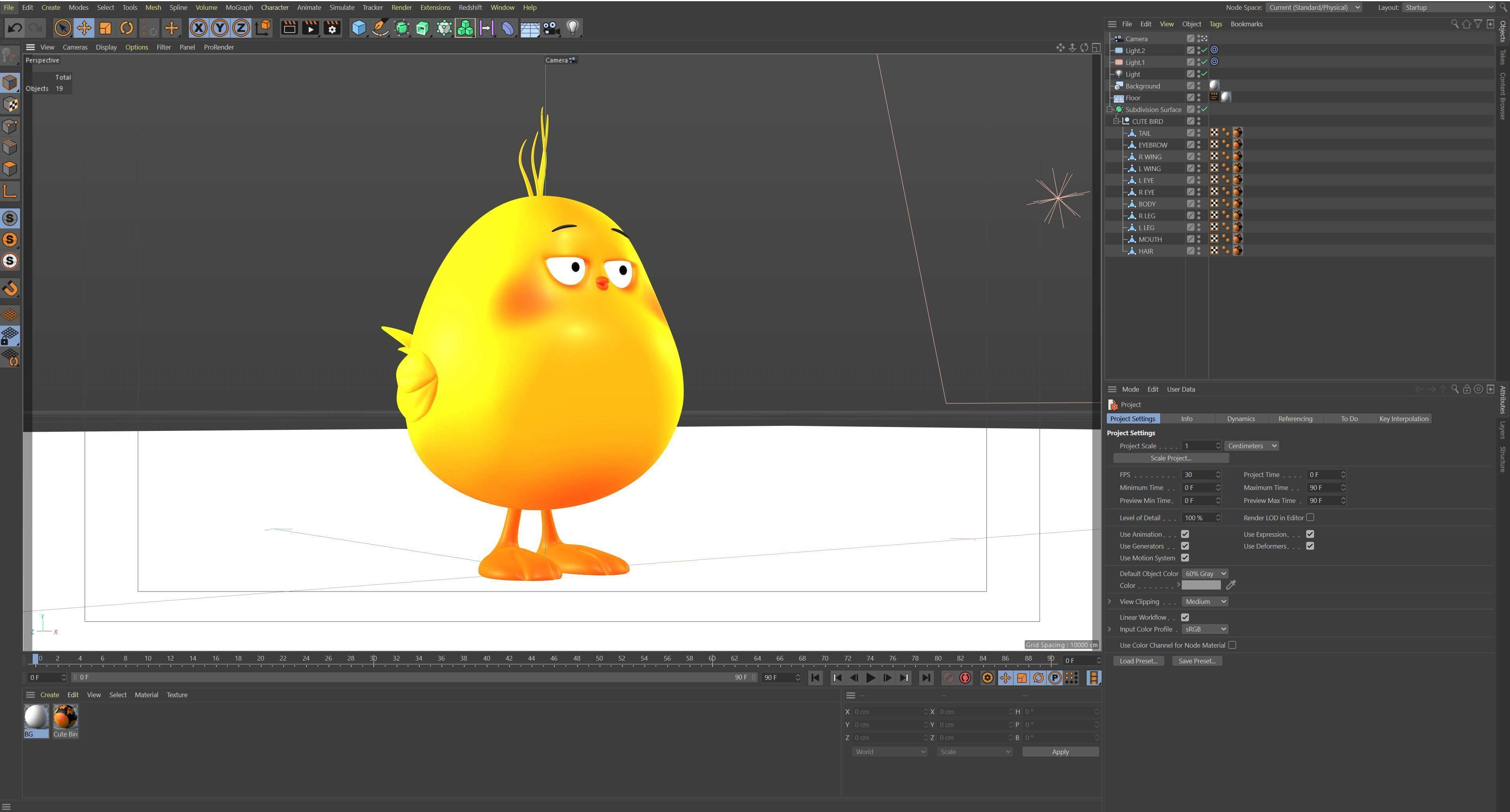
Task: Open Layout Startup dropdown
Action: (x=1449, y=7)
